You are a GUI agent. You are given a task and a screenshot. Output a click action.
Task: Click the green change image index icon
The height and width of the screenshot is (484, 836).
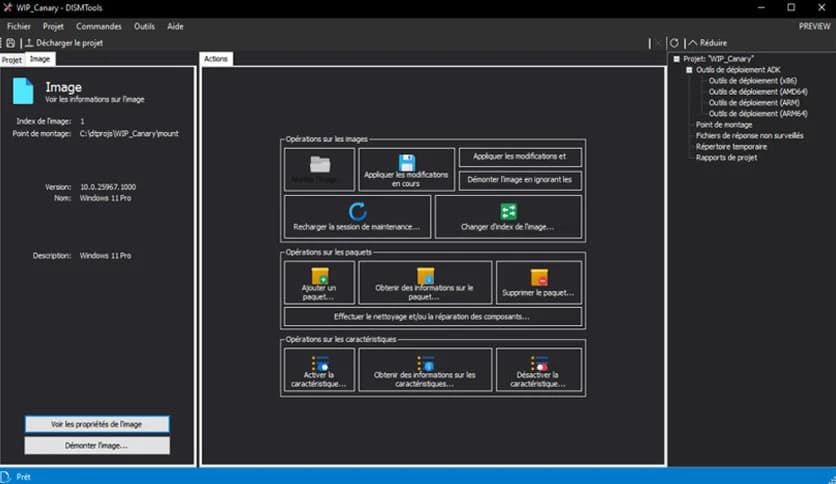pos(508,211)
